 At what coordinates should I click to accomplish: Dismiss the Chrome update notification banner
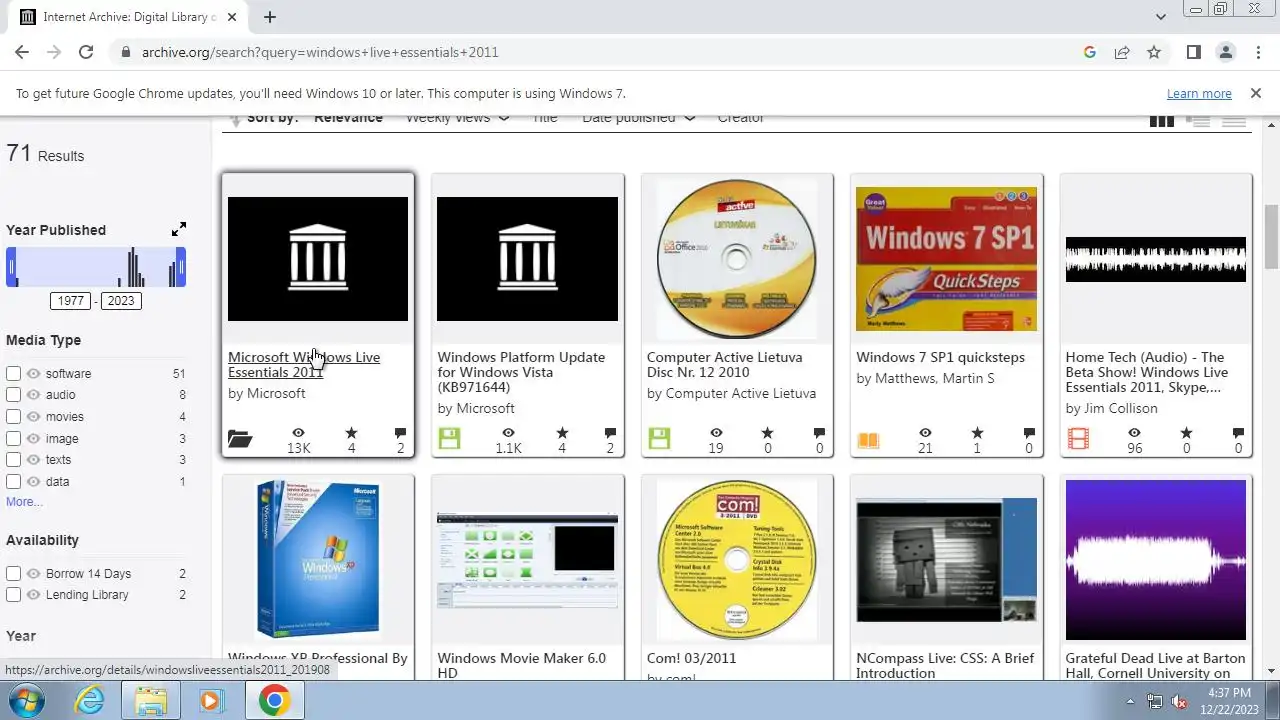[1255, 93]
